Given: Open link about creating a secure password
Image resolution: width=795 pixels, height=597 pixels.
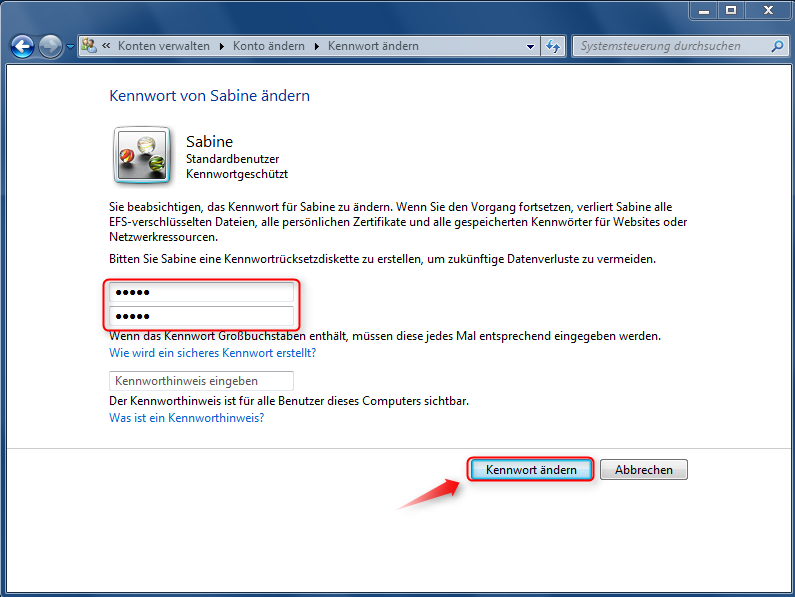Looking at the screenshot, I should point(212,353).
